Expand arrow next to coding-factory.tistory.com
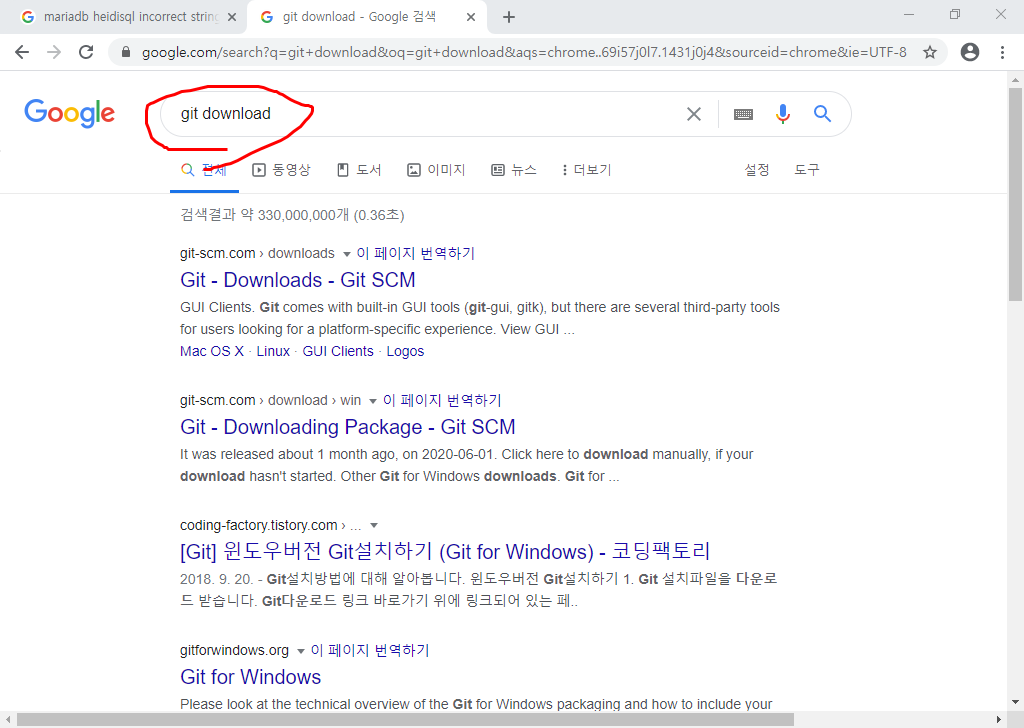 374,526
